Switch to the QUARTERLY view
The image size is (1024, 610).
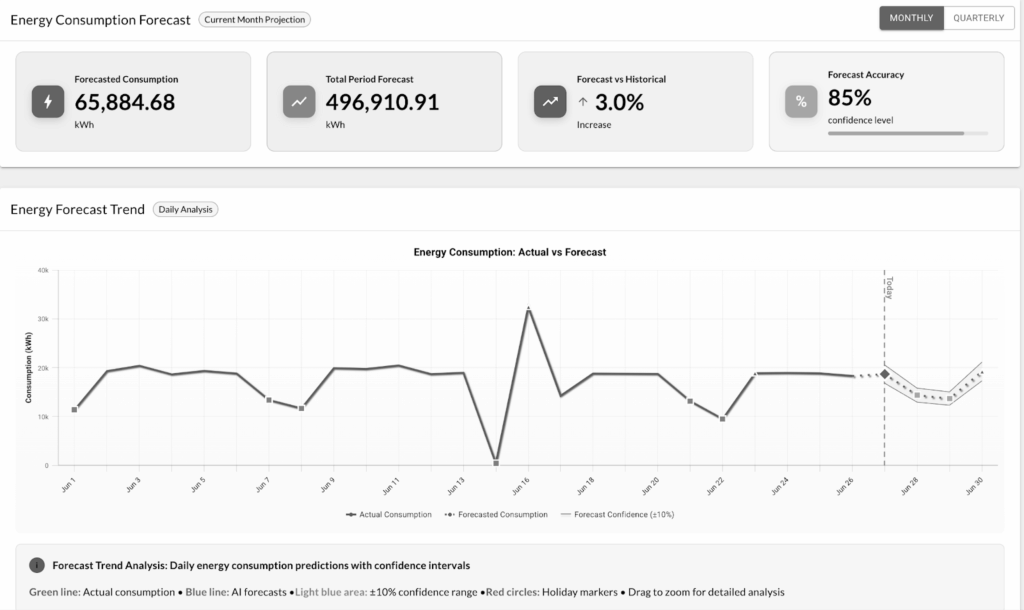tap(978, 18)
